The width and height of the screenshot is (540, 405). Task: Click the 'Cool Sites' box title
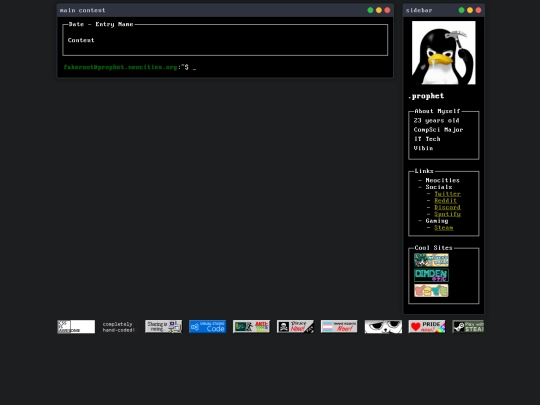[x=433, y=248]
